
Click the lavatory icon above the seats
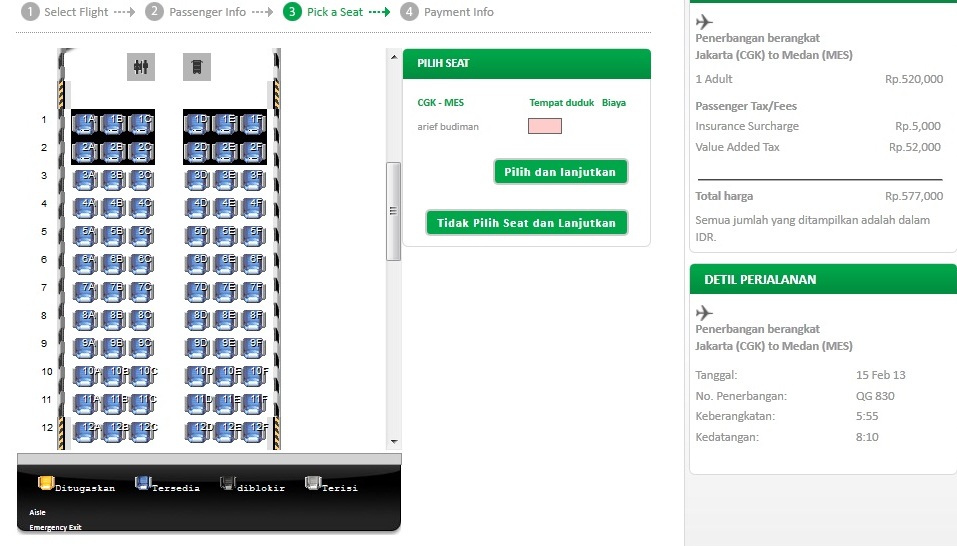pos(141,67)
